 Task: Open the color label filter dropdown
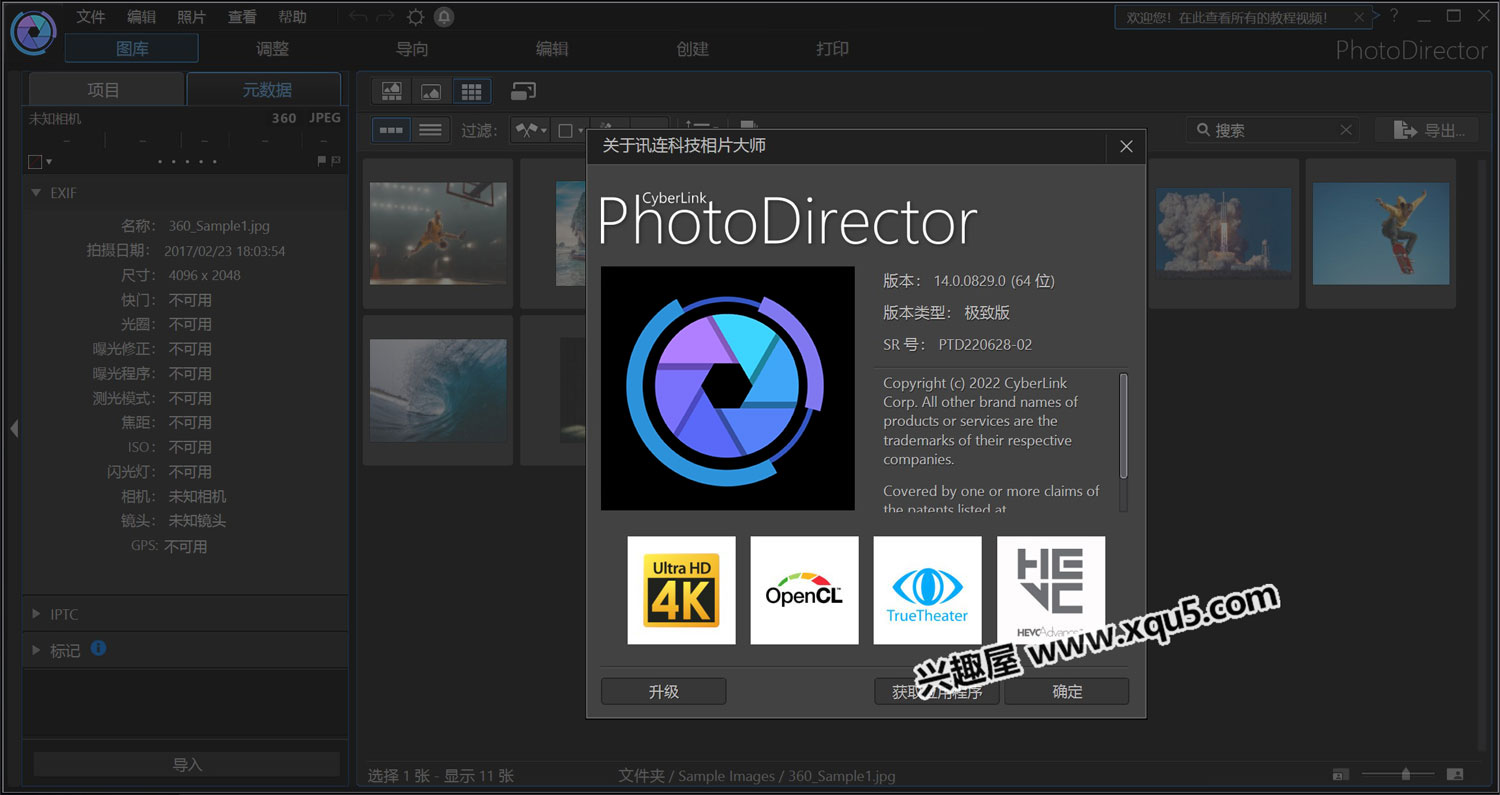pos(570,130)
